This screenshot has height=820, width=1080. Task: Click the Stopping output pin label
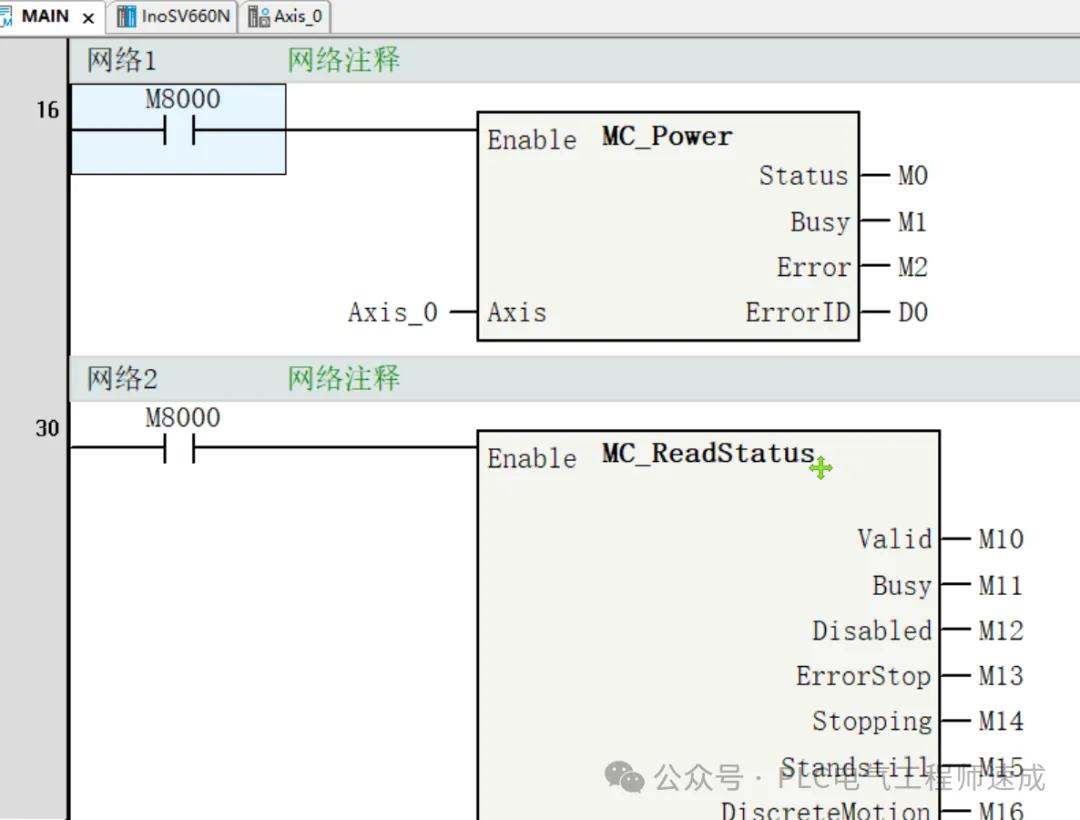tap(871, 722)
